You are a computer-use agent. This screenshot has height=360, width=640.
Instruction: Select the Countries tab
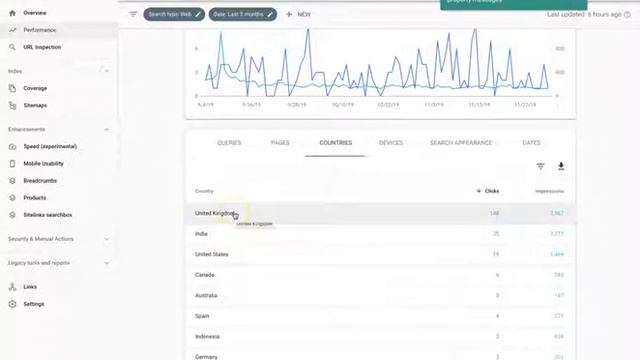click(336, 143)
